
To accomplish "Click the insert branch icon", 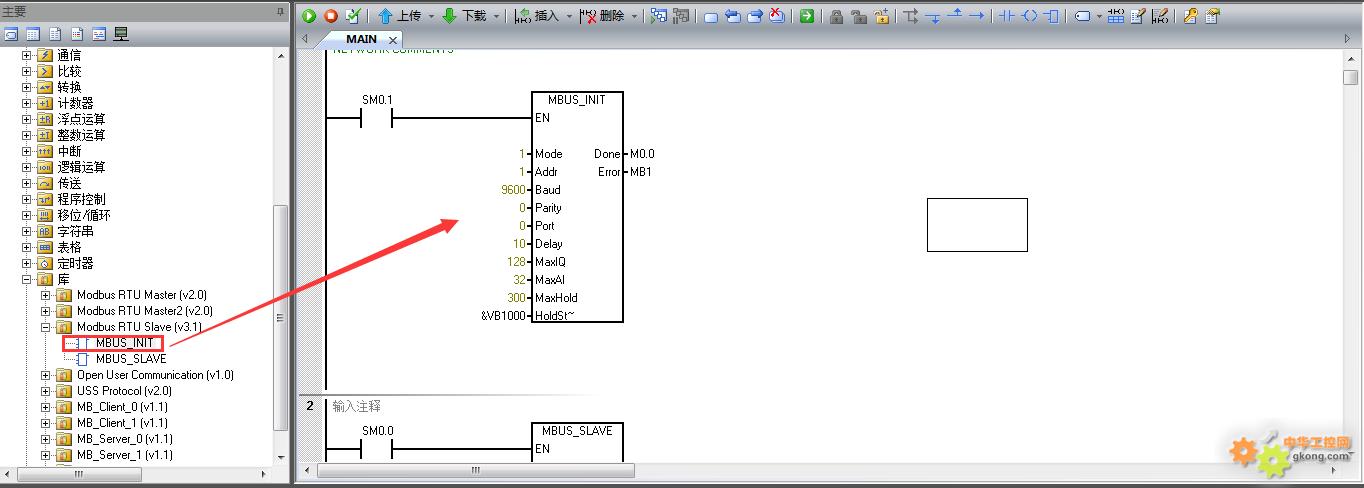I will (910, 16).
